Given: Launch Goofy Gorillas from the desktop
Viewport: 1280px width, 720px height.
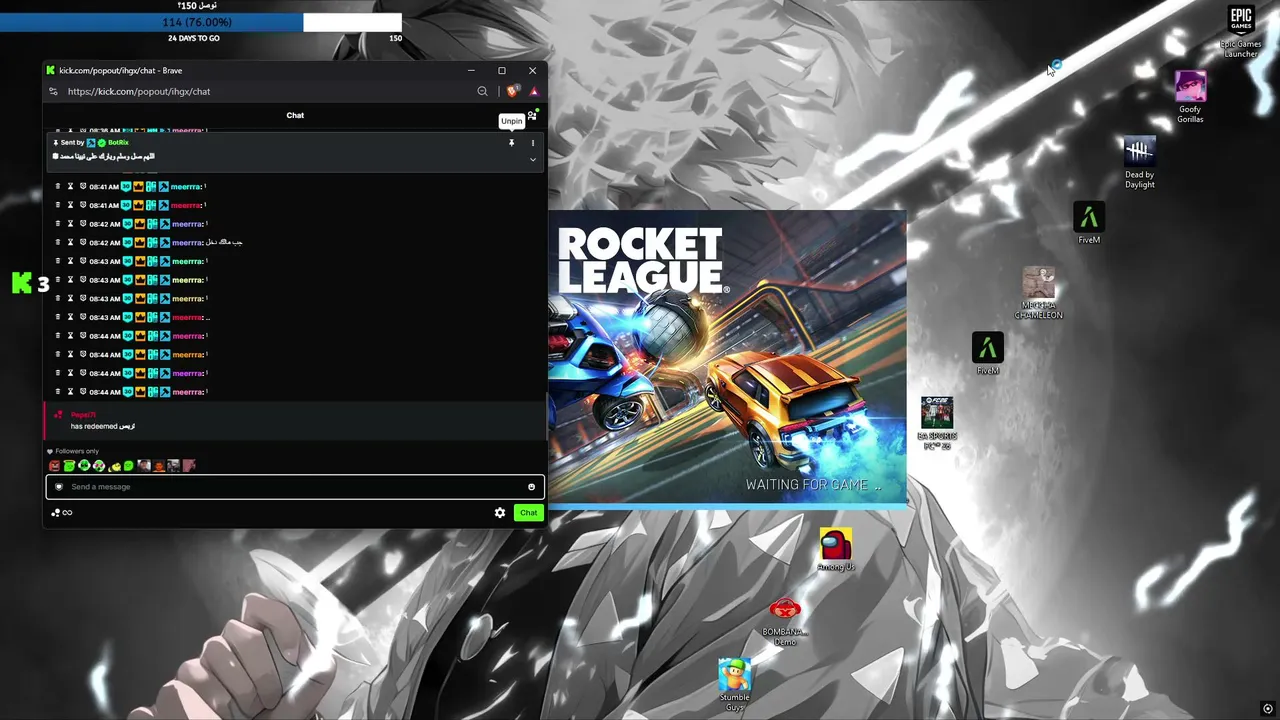Looking at the screenshot, I should click(x=1190, y=97).
